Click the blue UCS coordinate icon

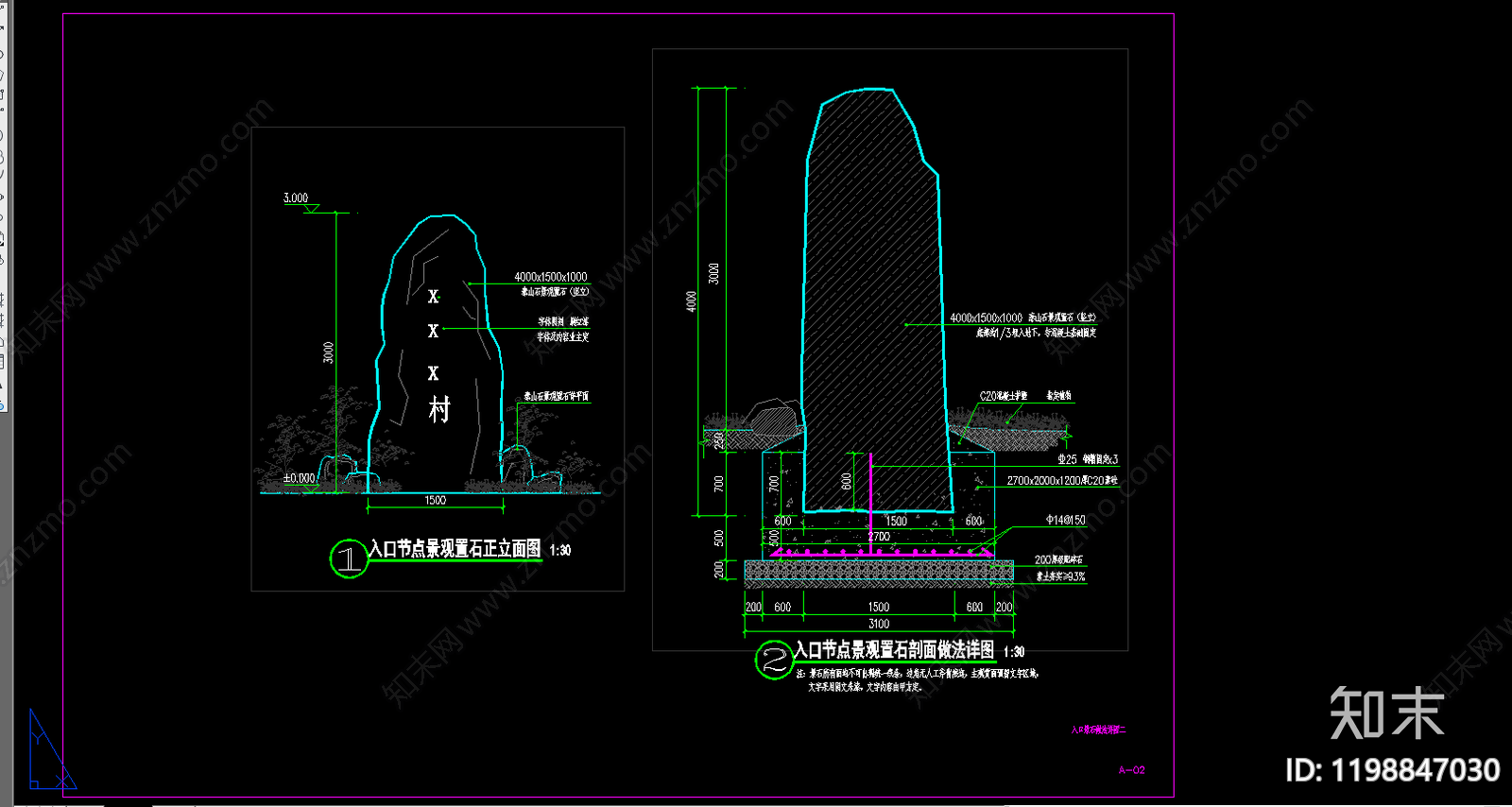(x=49, y=752)
